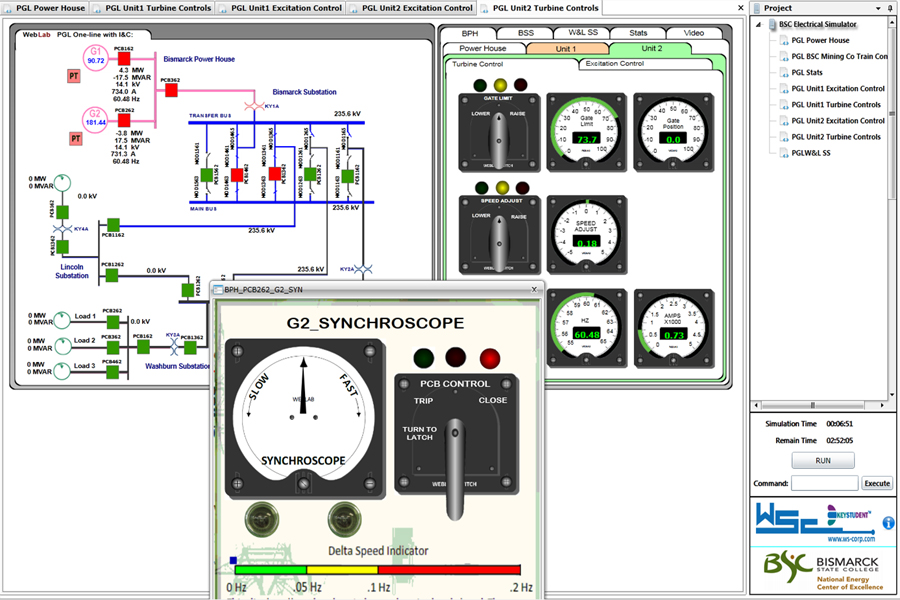Click the Load 3 circle symbol
Image resolution: width=900 pixels, height=600 pixels.
pyautogui.click(x=62, y=370)
